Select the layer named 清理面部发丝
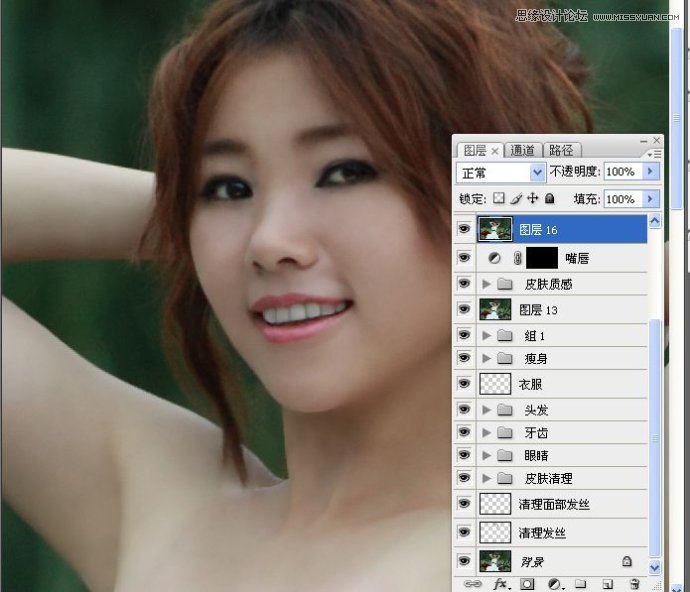690x592 pixels. point(554,504)
